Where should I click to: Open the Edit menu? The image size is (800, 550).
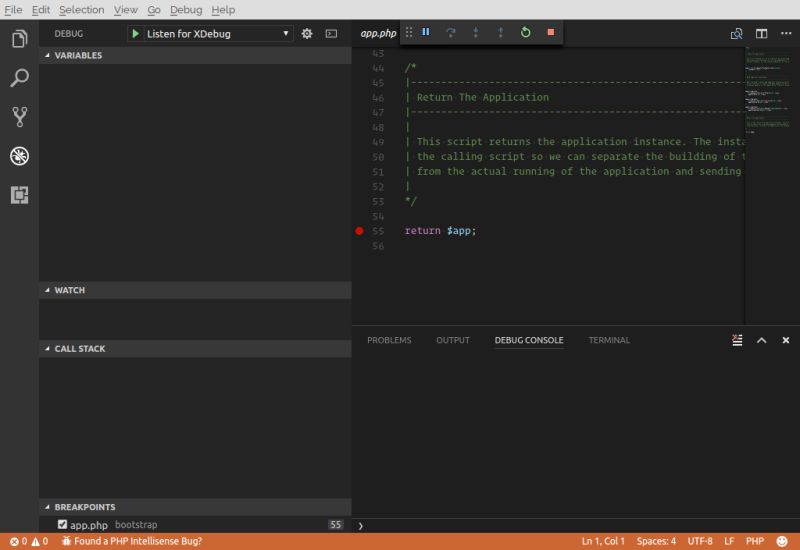tap(40, 10)
